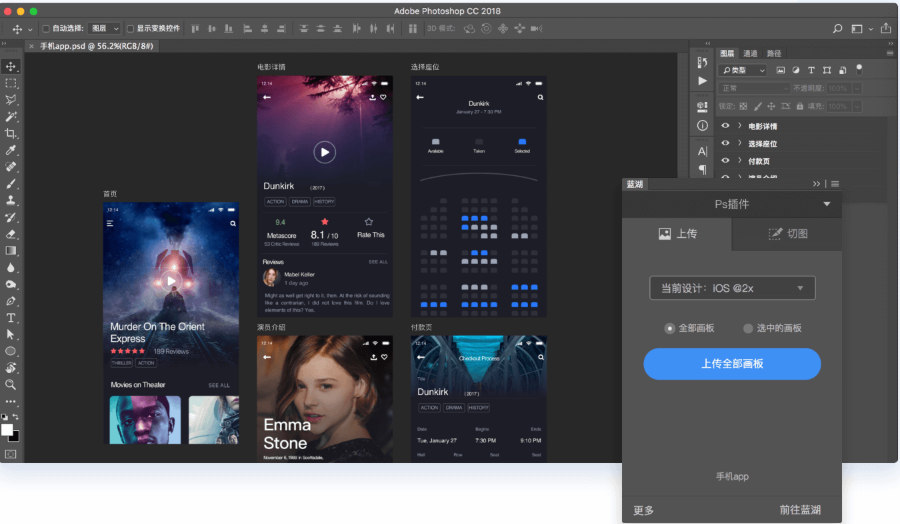Select the Rectangular Marquee tool
Viewport: 900px width, 524px height.
tap(10, 83)
